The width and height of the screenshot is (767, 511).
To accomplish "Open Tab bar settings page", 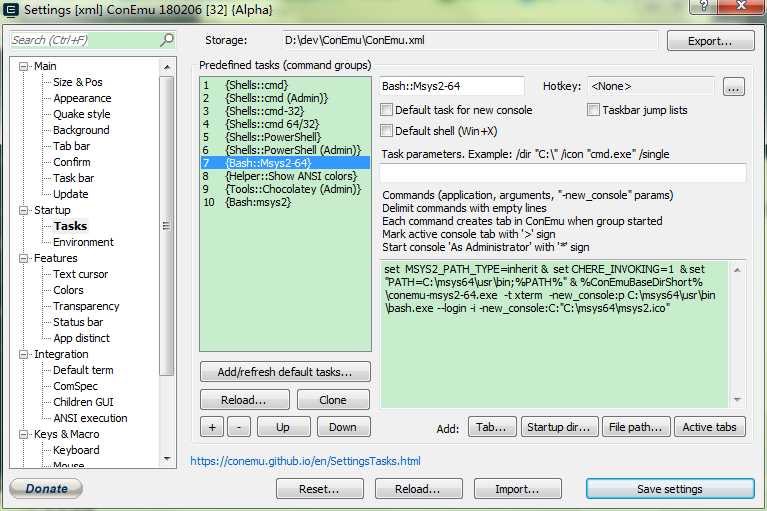I will click(71, 146).
